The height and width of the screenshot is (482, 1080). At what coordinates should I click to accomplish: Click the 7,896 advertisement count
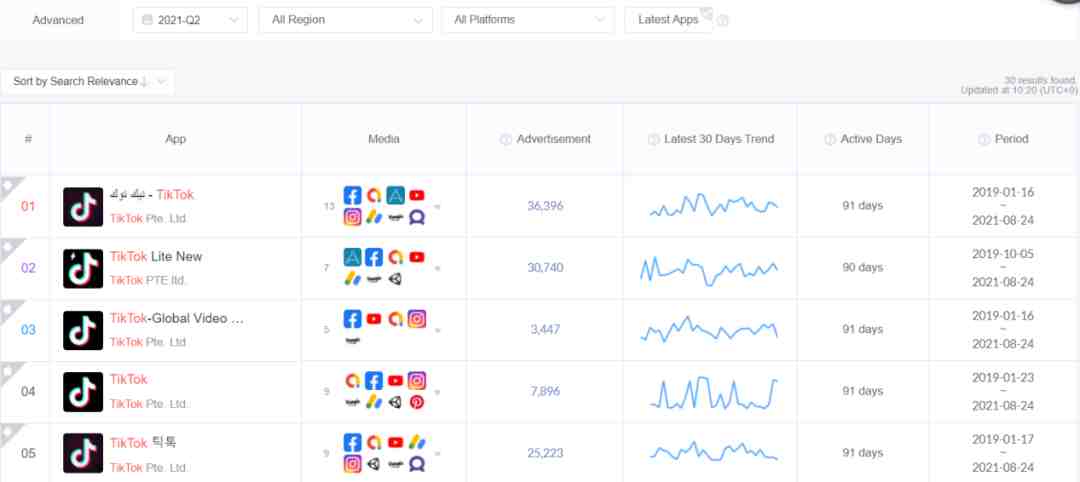click(x=545, y=392)
